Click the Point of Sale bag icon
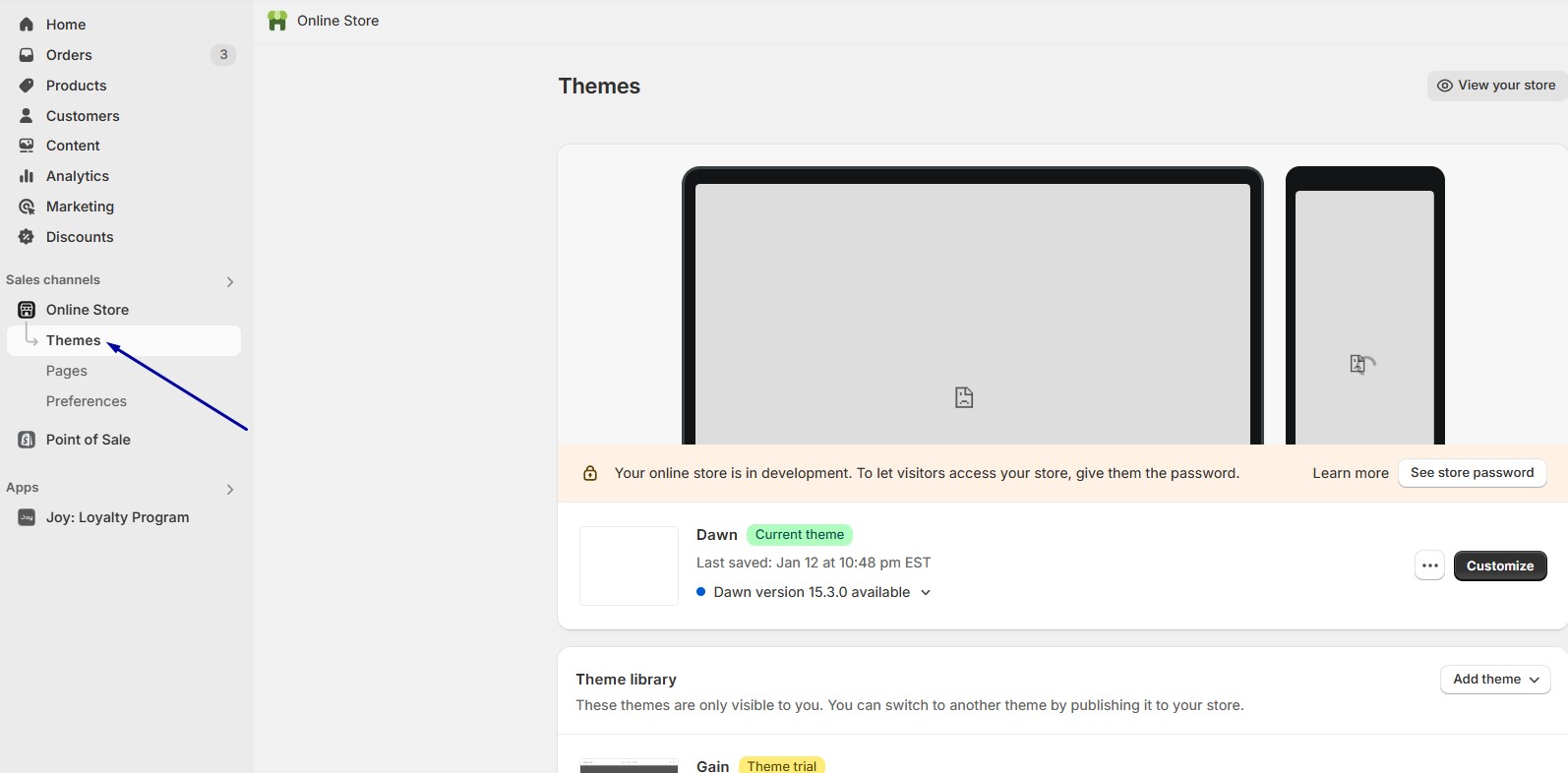Viewport: 1568px width, 773px height. 27,440
